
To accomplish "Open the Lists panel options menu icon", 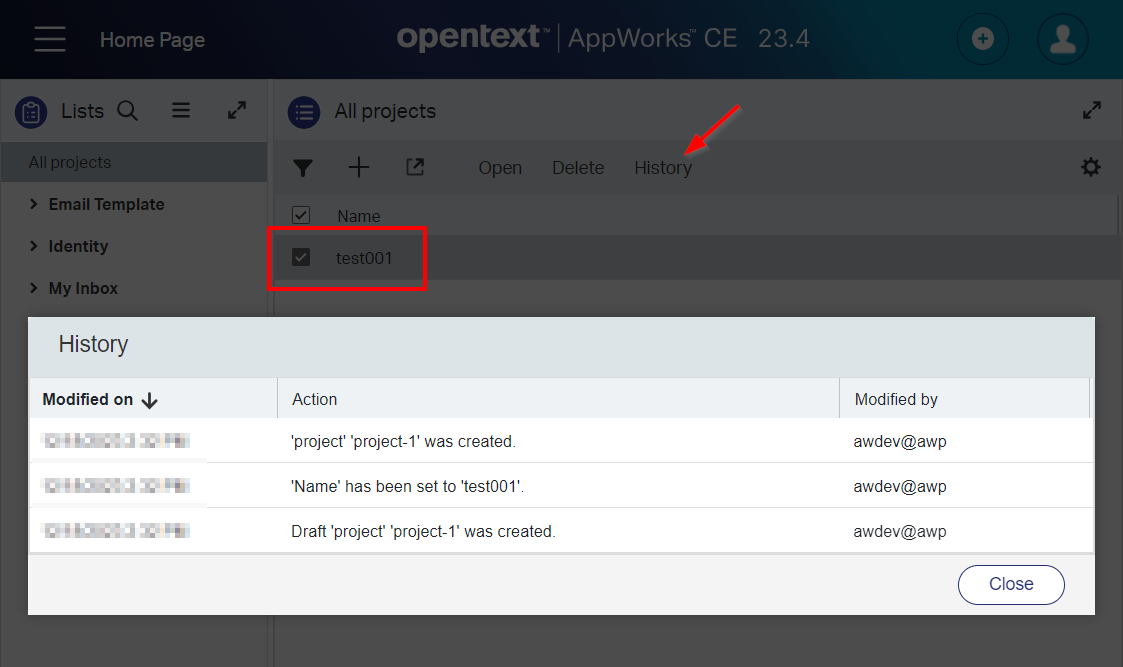I will (x=181, y=111).
